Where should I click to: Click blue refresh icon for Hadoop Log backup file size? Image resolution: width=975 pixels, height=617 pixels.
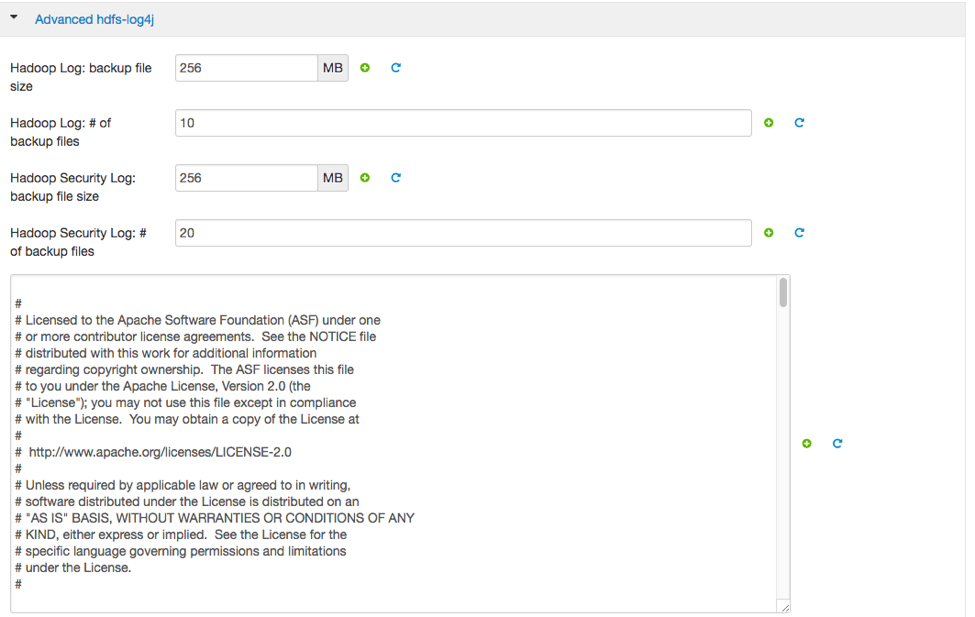pyautogui.click(x=396, y=68)
